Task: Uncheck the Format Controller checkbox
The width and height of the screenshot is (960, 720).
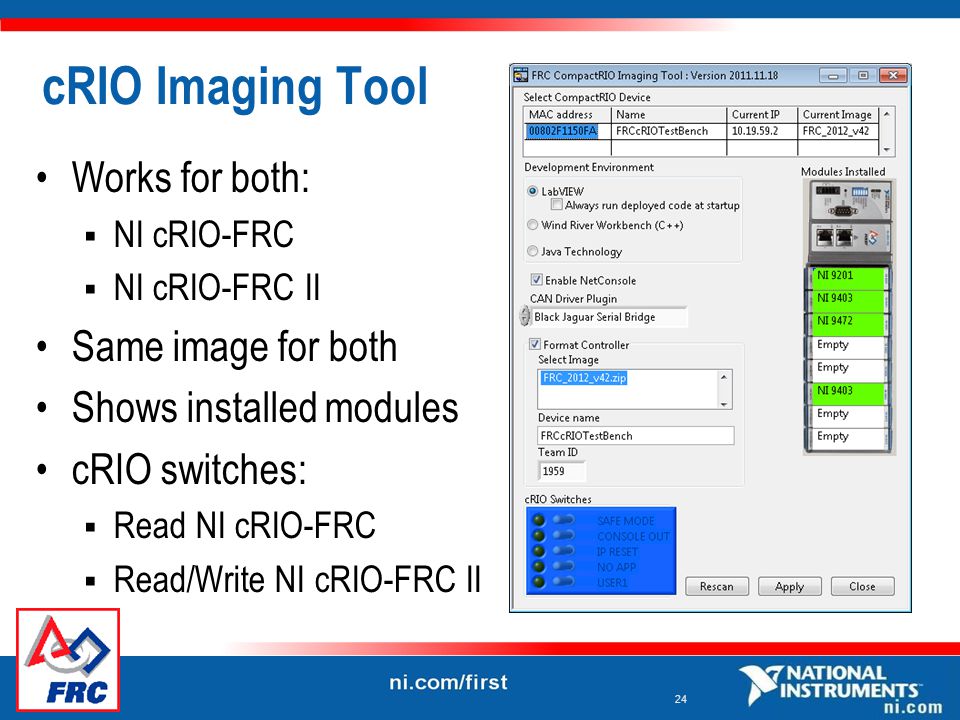Action: pos(534,344)
